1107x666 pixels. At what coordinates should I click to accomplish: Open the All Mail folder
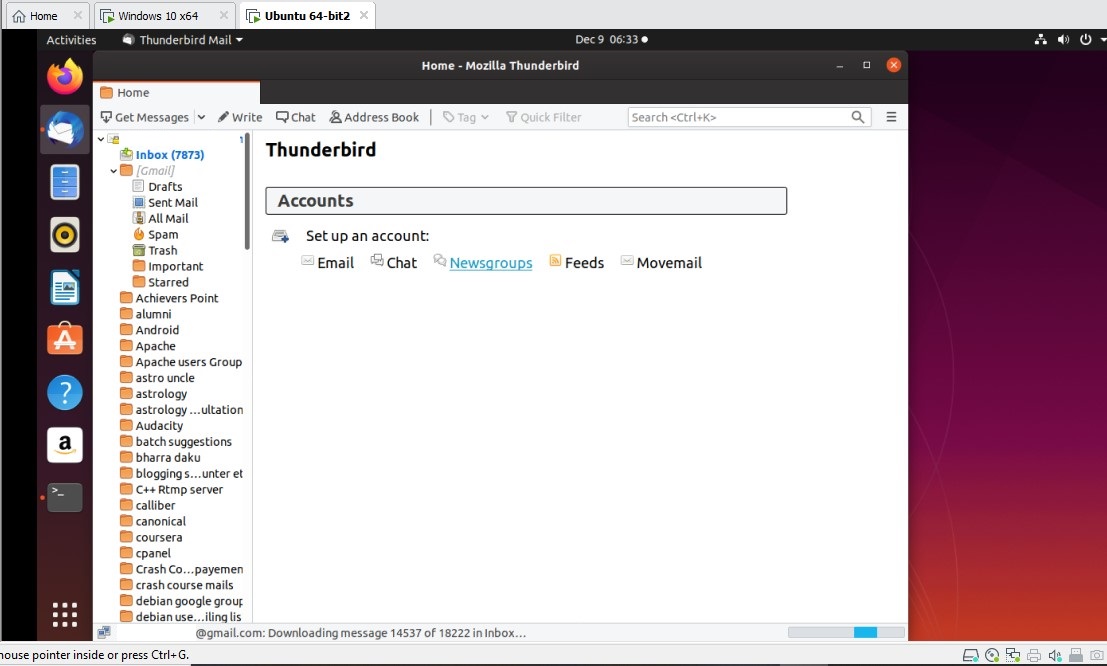[x=168, y=219]
